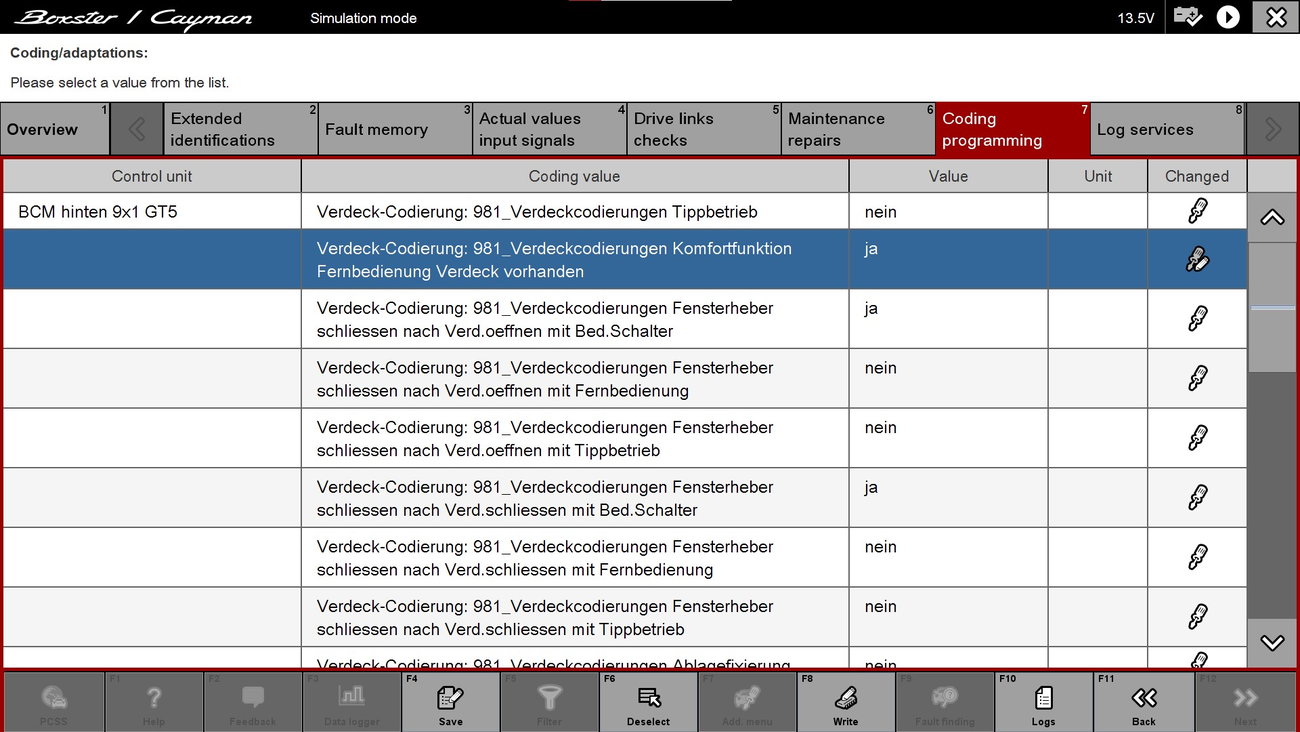Open the Logs function

click(1043, 702)
